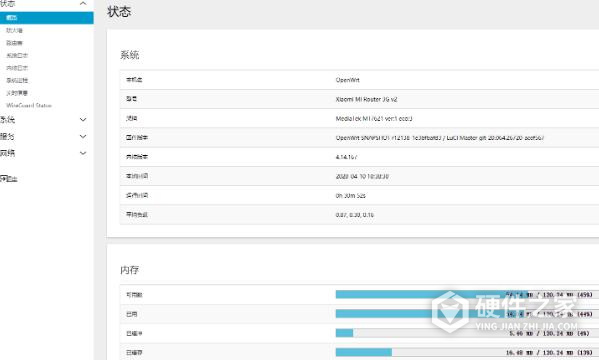Screen dimensions: 599x360
Task: Click the 已用 used memory progress bar
Action: [x=467, y=314]
